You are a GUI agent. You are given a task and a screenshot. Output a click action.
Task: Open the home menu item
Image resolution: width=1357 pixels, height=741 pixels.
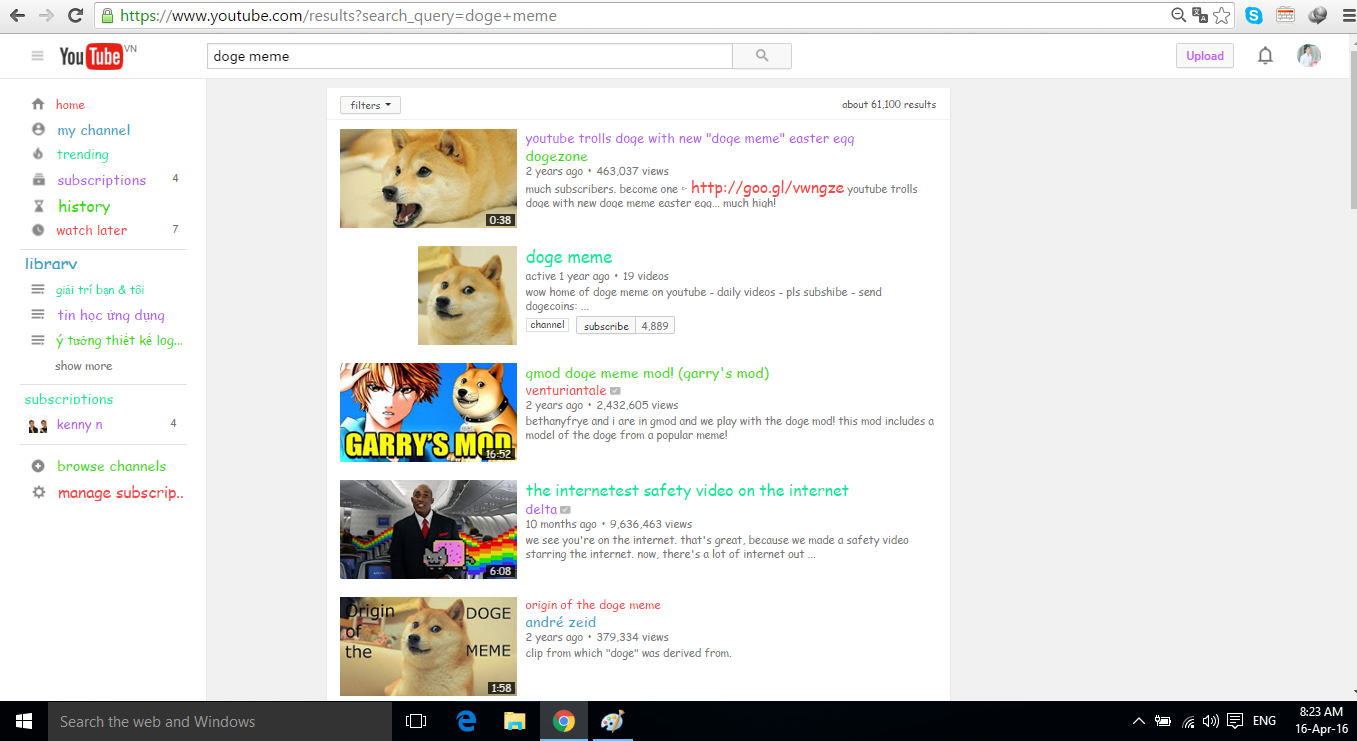pyautogui.click(x=70, y=104)
